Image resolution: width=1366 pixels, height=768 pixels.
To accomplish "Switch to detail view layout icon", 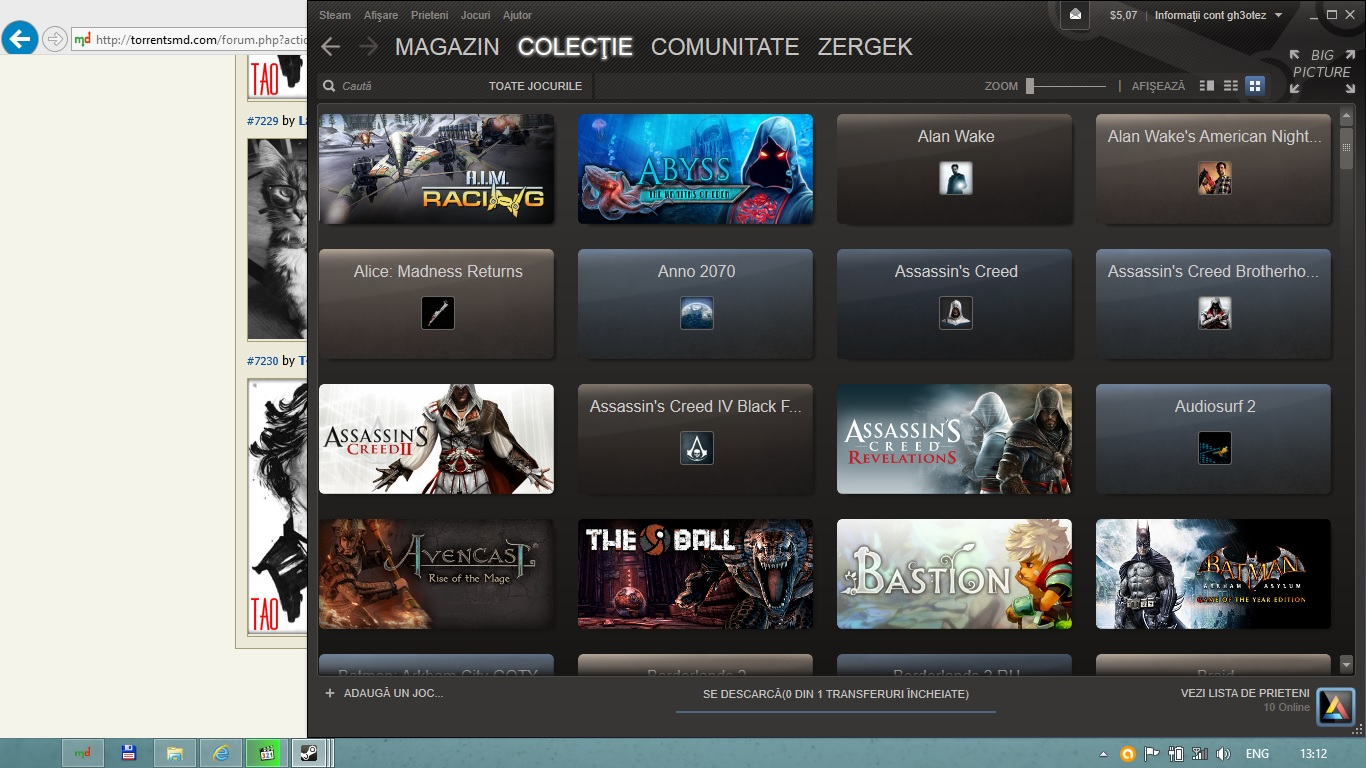I will coord(1206,86).
